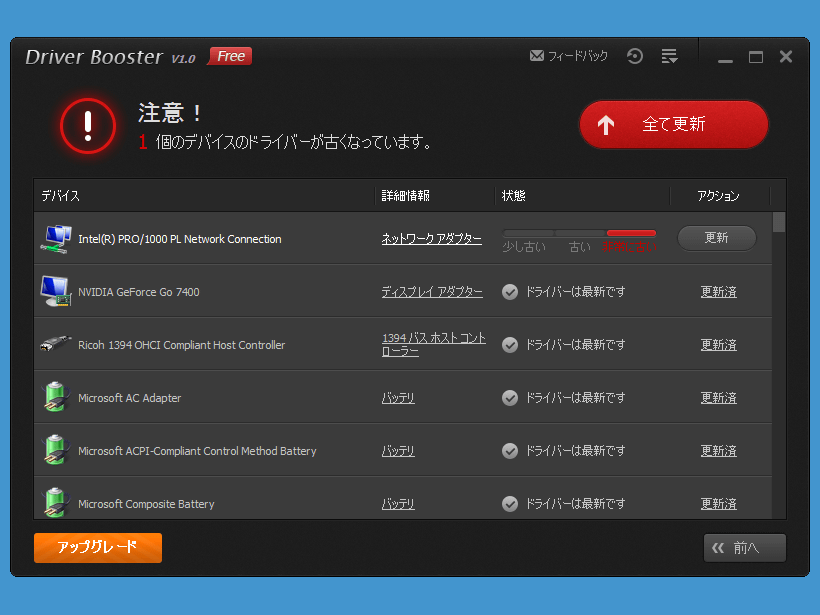Select the NVIDIA GeForce Go 7400 name text
This screenshot has height=615, width=820.
pos(139,292)
